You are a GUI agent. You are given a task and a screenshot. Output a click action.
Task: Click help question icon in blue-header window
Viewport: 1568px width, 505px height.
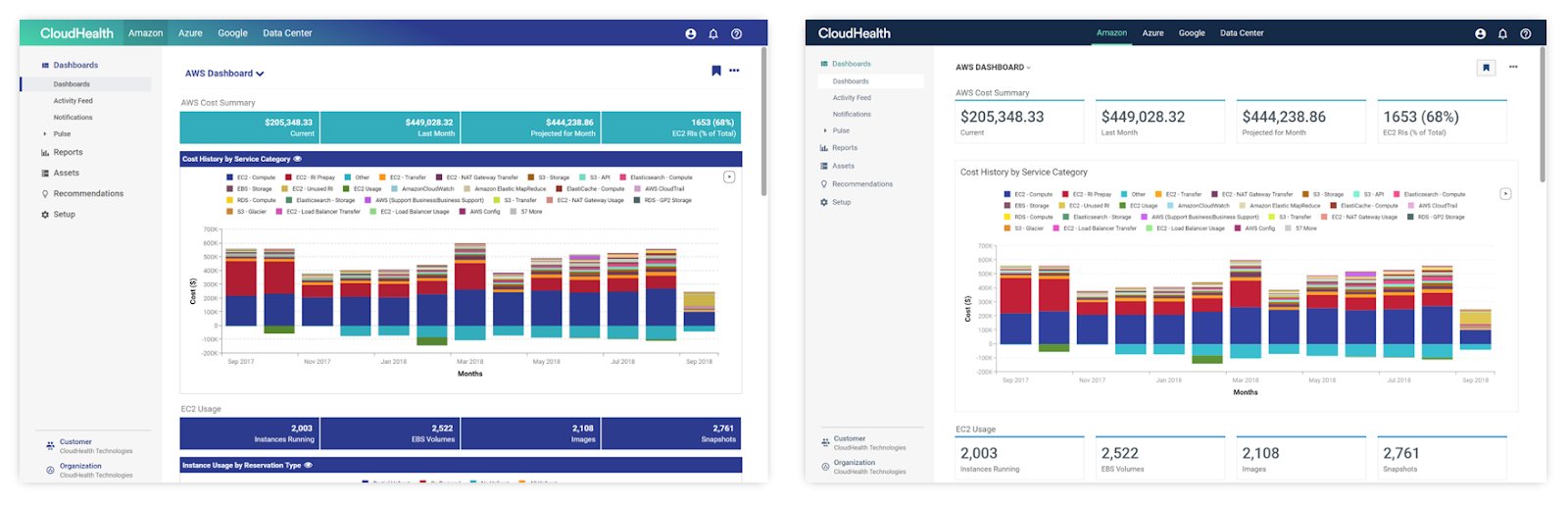736,33
